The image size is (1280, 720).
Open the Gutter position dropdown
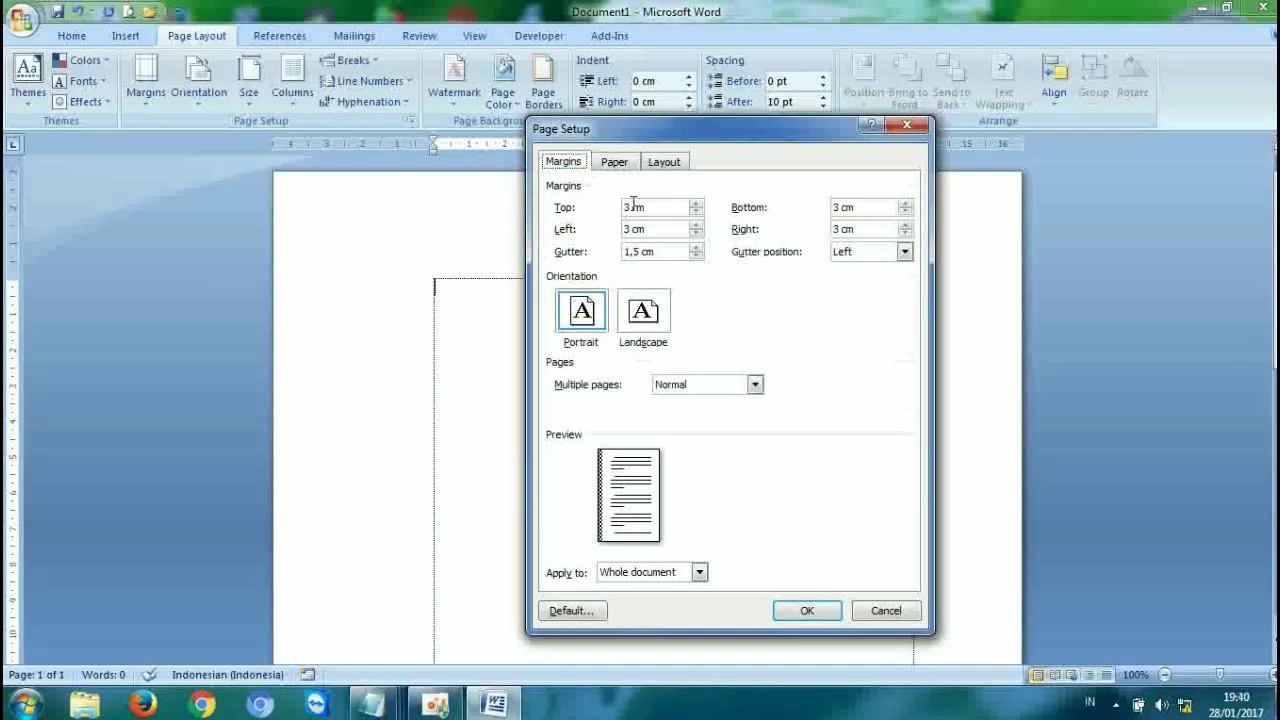click(x=905, y=252)
